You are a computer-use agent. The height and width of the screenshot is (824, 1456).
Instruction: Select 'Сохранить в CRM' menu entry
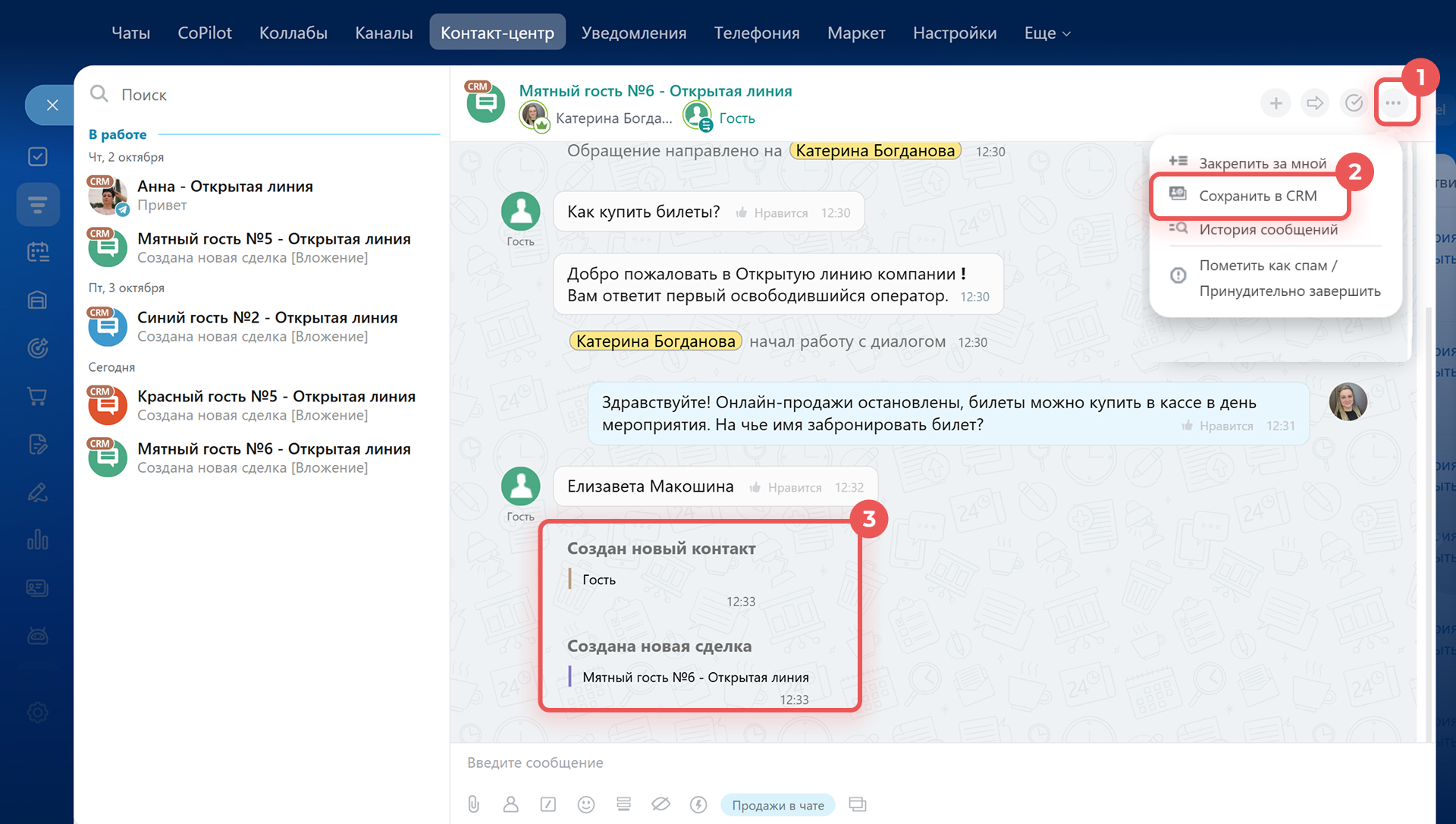(x=1257, y=196)
